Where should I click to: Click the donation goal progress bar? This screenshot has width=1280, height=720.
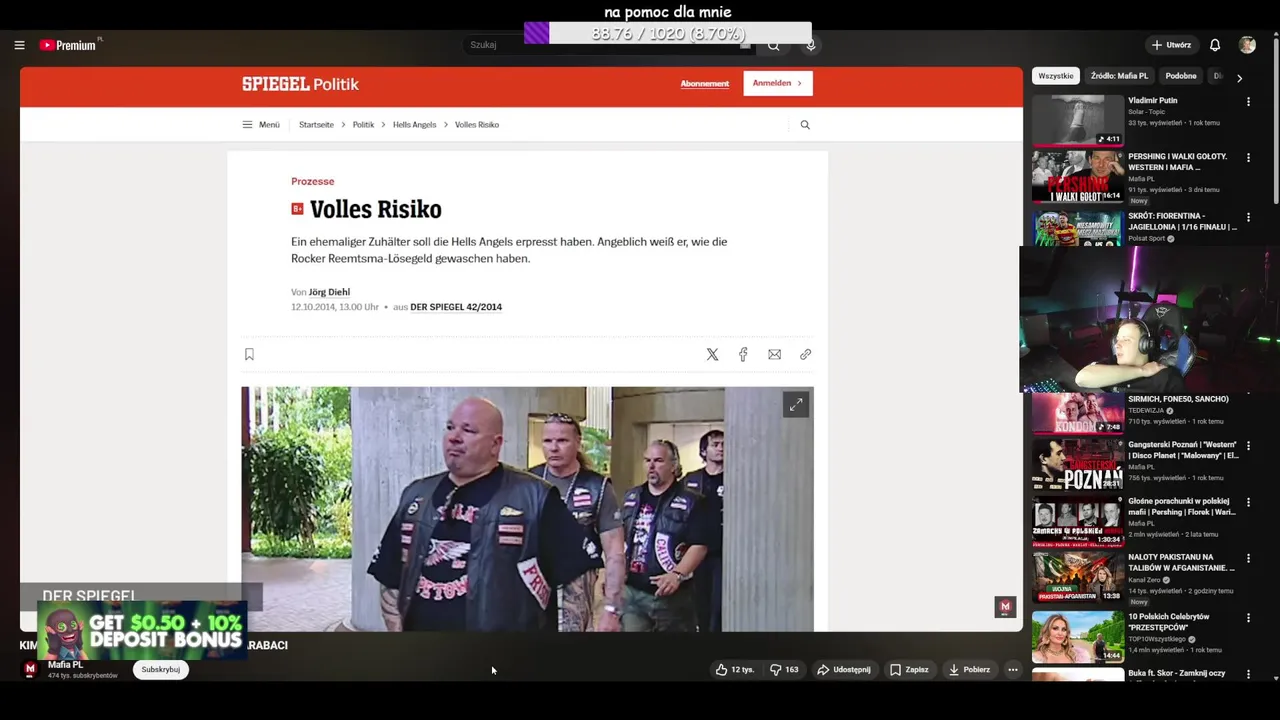point(668,33)
